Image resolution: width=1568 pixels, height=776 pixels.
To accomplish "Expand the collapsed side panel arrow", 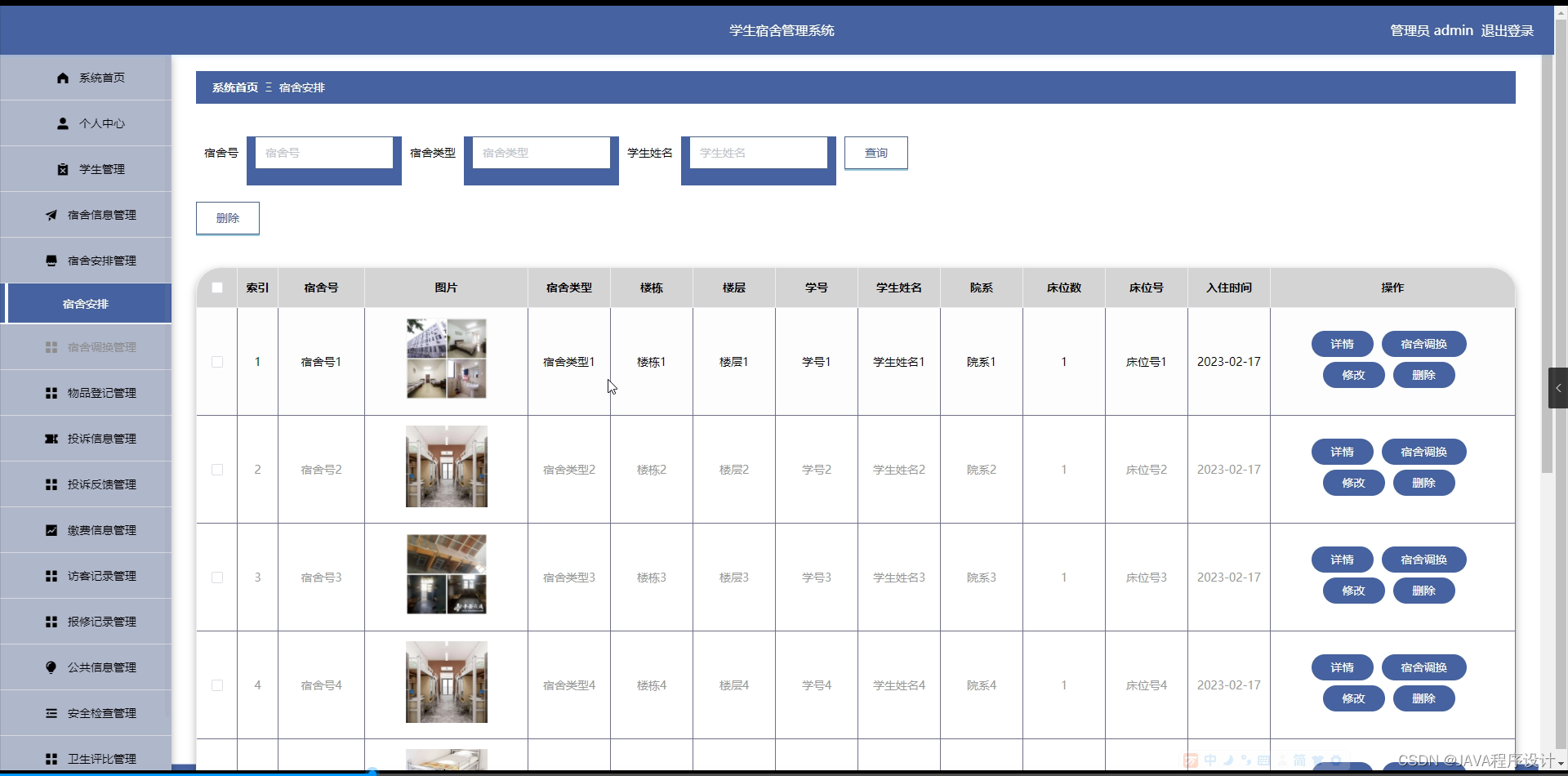I will 1558,388.
